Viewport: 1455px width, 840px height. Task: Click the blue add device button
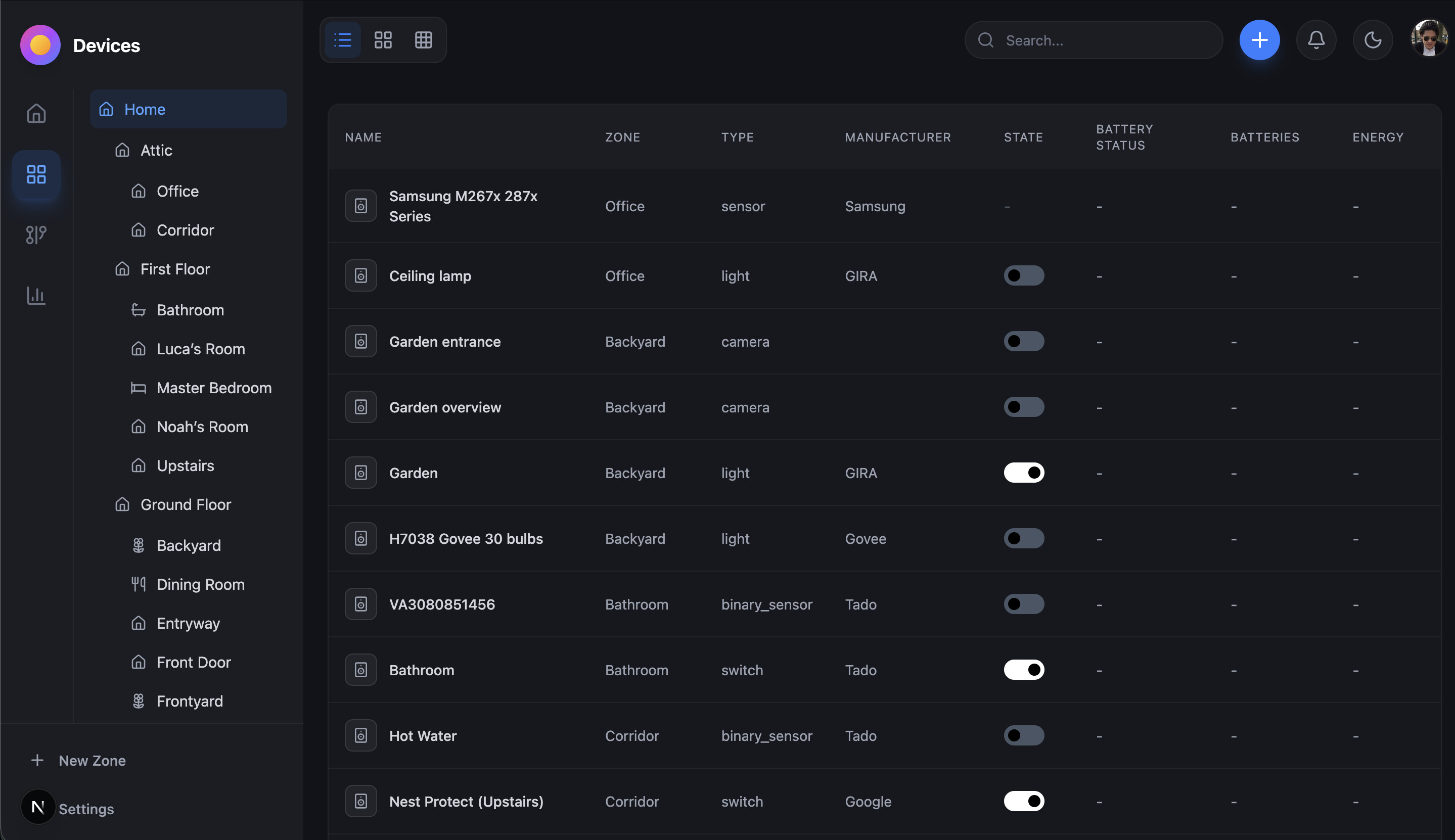click(1259, 40)
